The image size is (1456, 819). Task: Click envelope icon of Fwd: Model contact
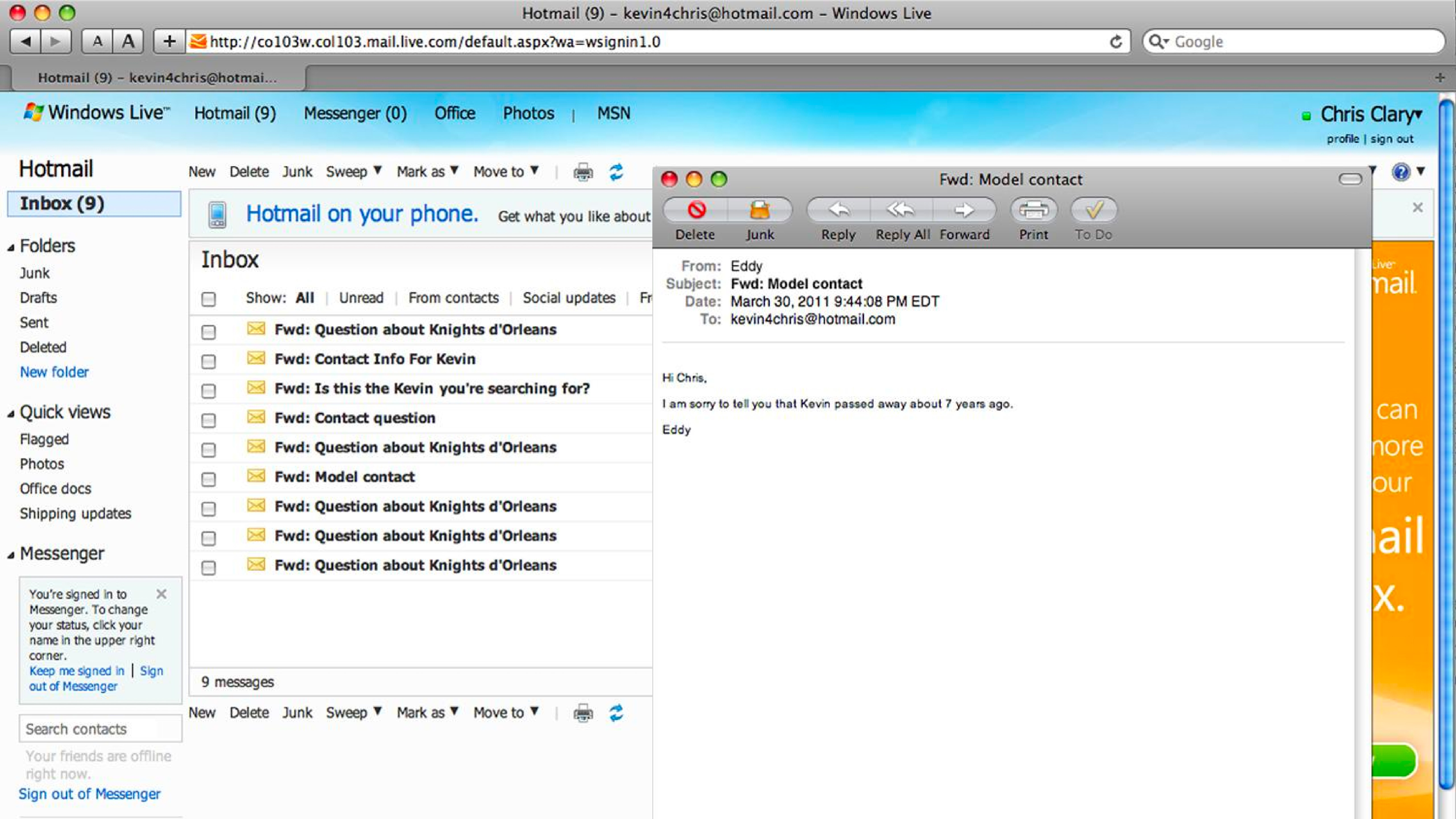256,476
